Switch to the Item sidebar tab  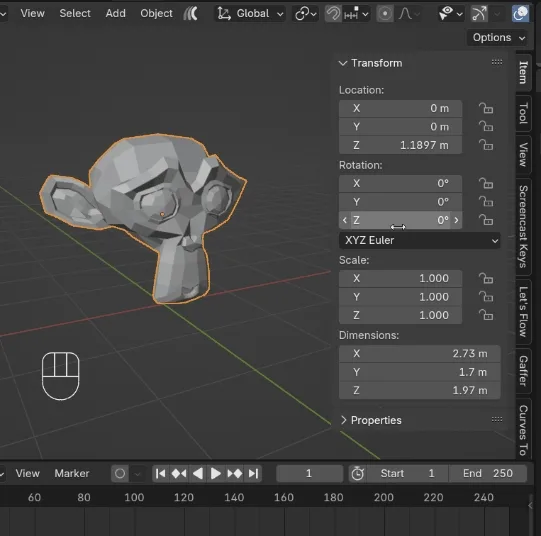(523, 72)
